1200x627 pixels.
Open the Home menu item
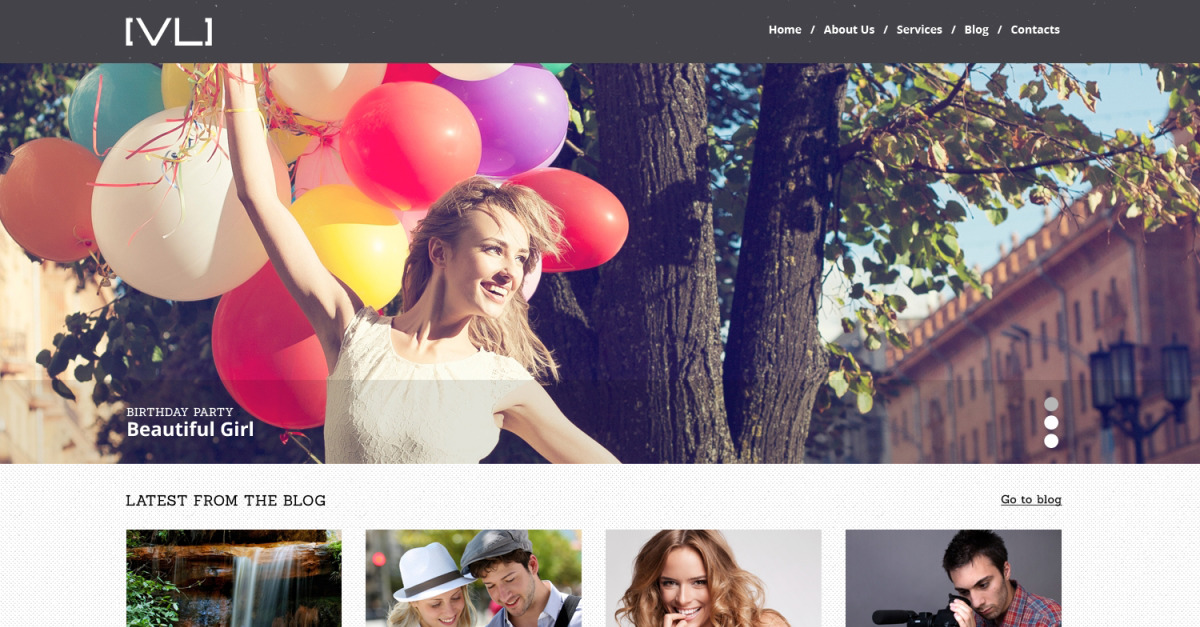click(785, 30)
